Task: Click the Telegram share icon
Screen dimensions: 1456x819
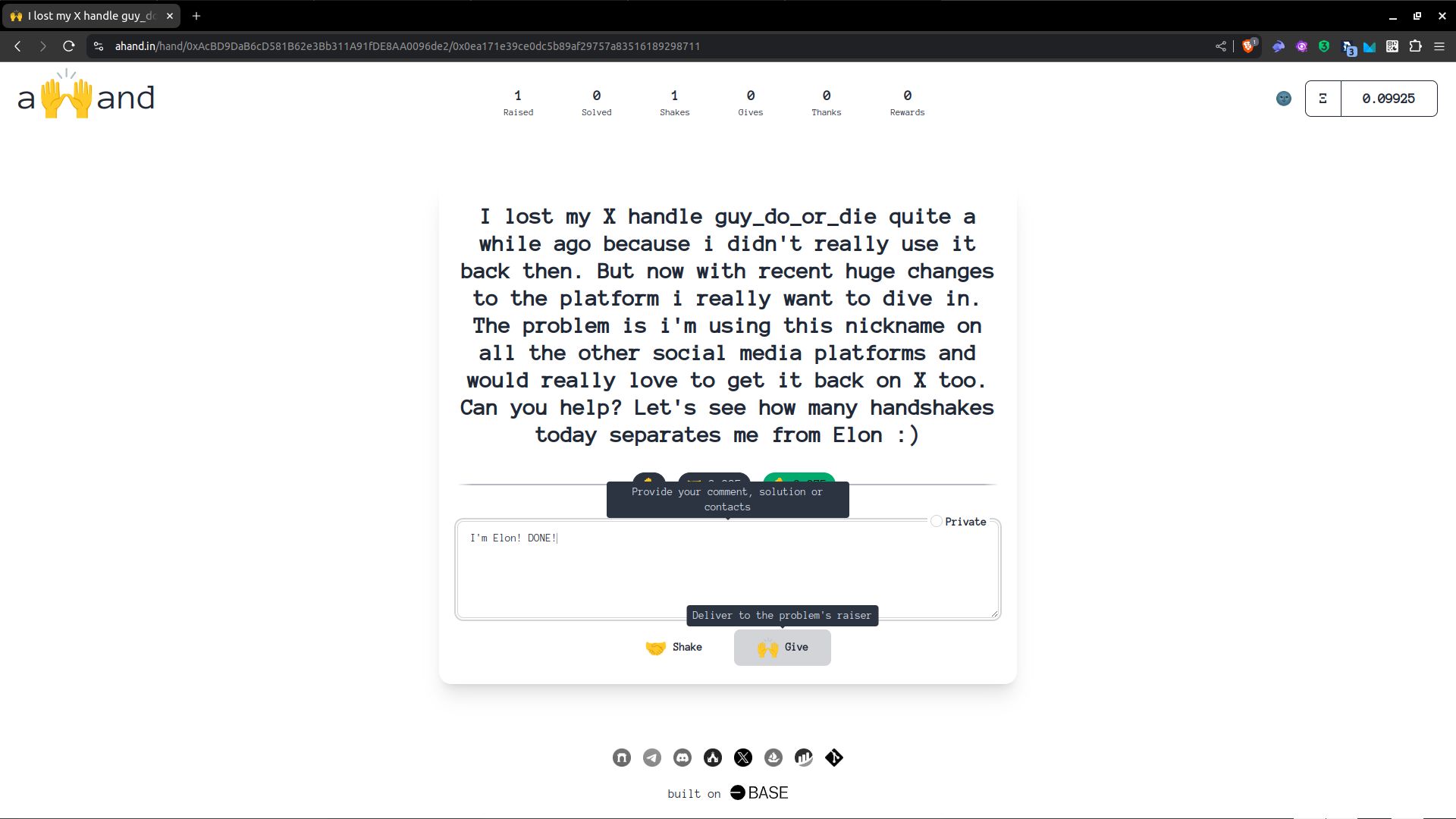Action: click(x=651, y=758)
